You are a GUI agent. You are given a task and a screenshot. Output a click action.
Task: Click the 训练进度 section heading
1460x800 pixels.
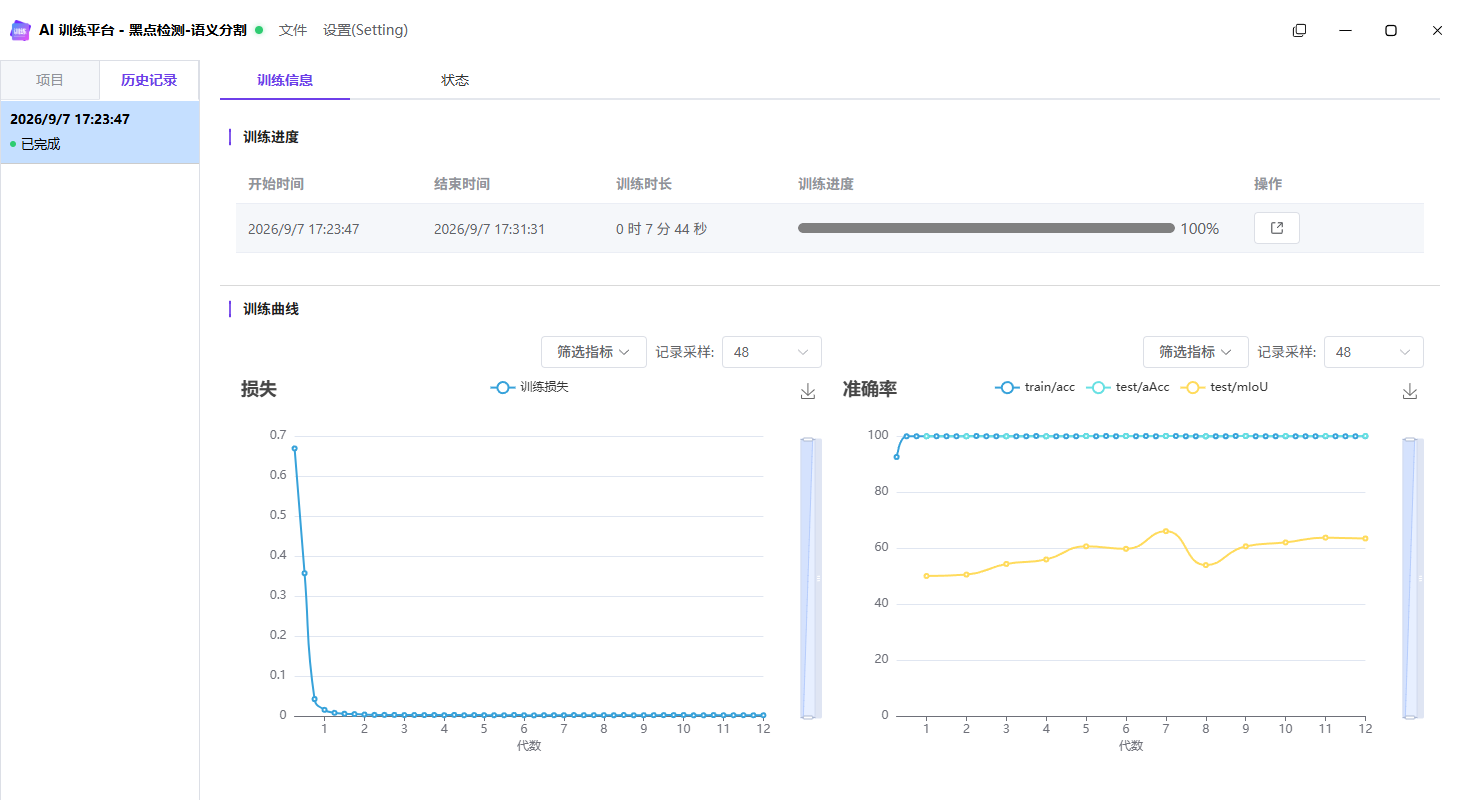point(271,137)
